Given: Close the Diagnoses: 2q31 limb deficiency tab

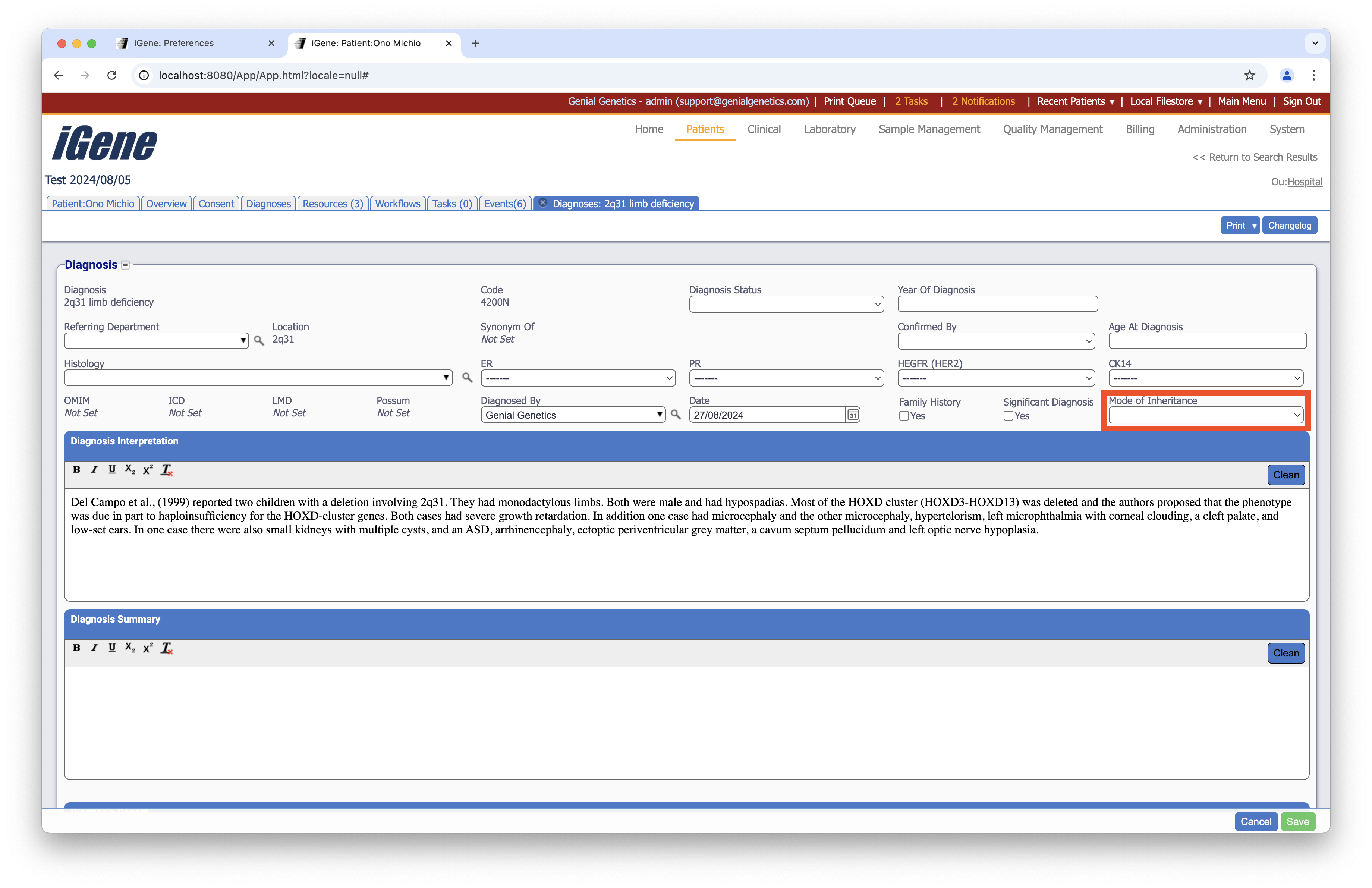Looking at the screenshot, I should click(542, 203).
